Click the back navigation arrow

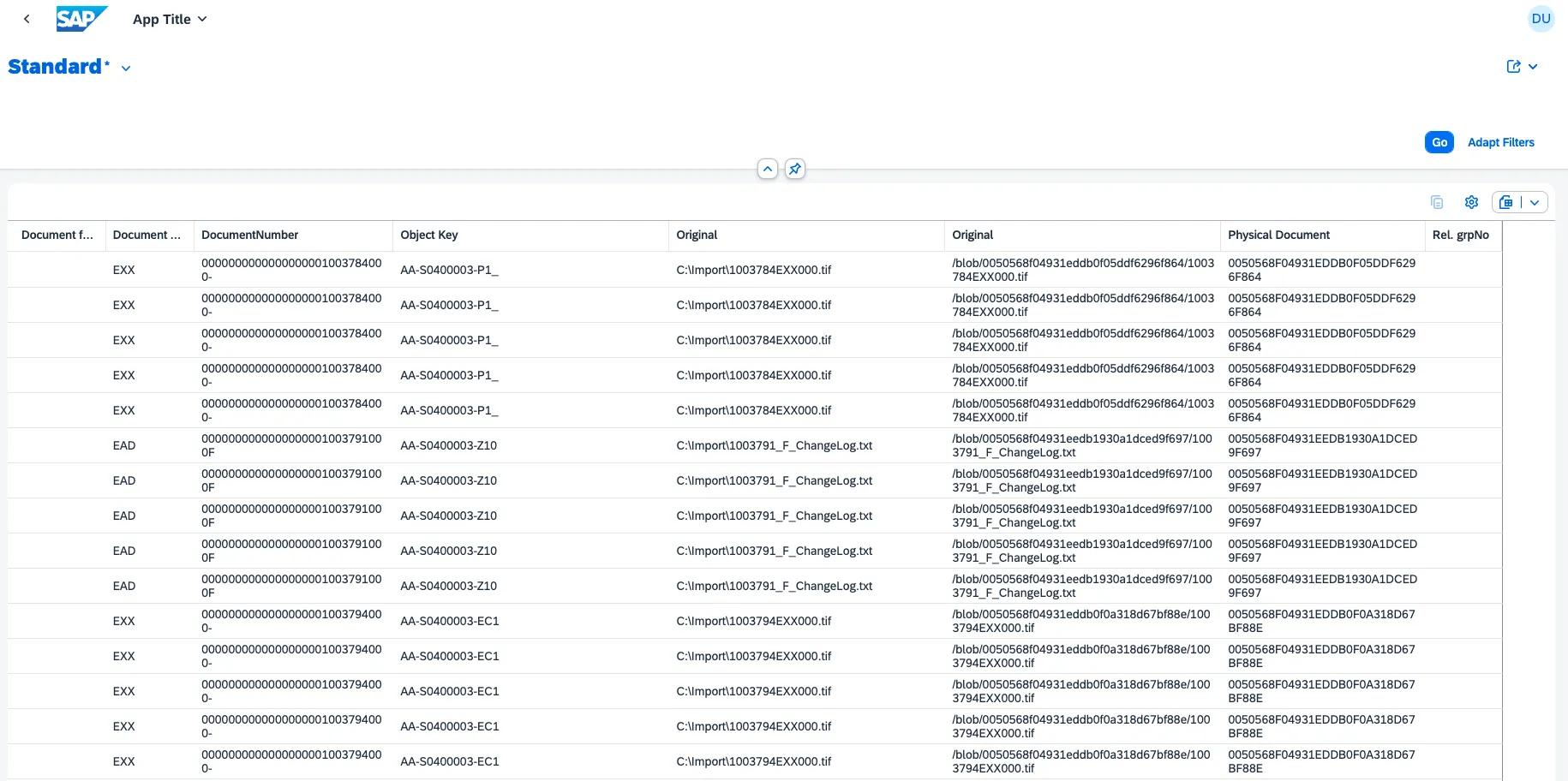coord(27,19)
